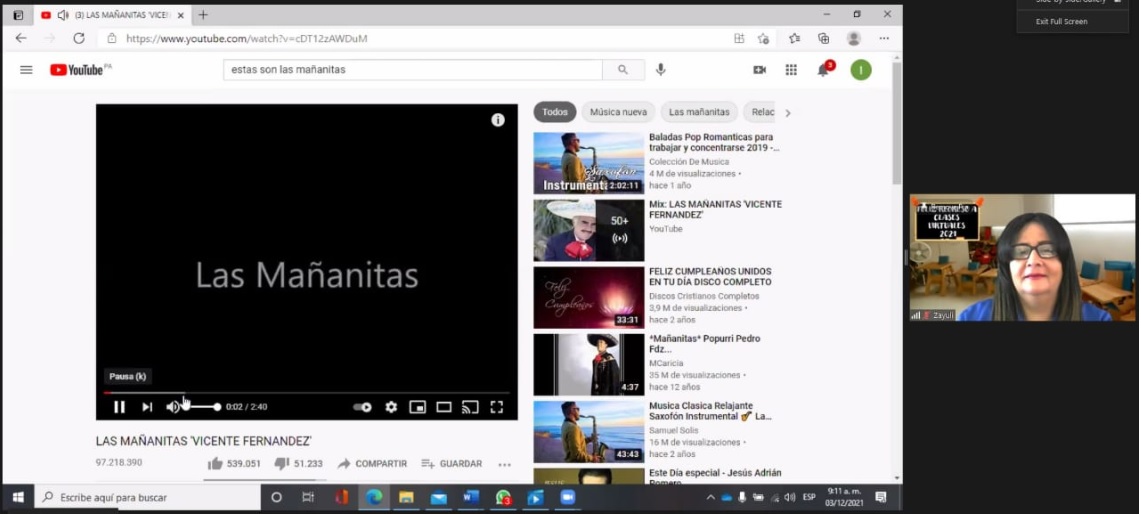The image size is (1141, 514).
Task: Mute the video with the speaker icon
Action: pyautogui.click(x=172, y=407)
